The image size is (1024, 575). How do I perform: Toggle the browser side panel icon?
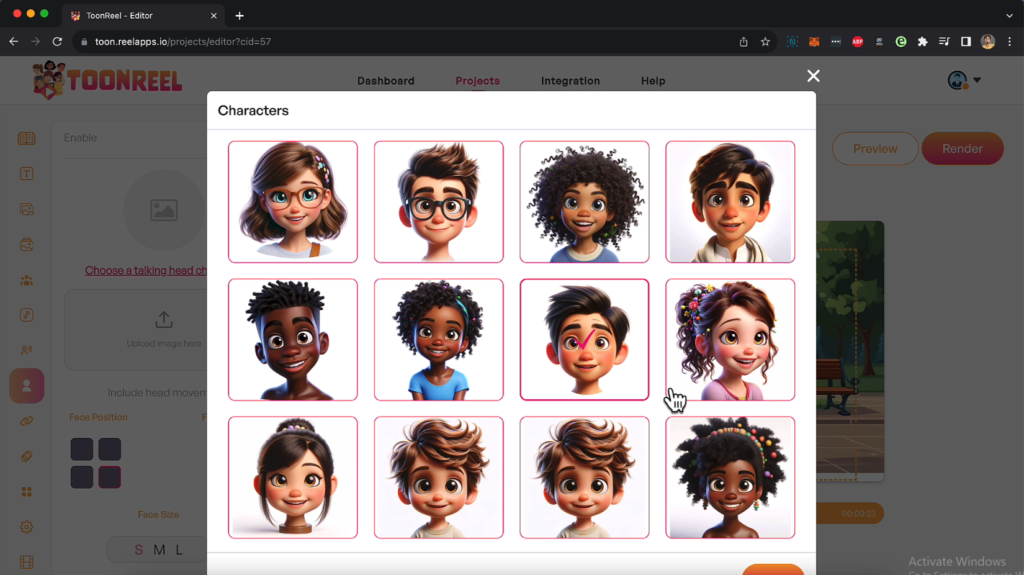965,42
